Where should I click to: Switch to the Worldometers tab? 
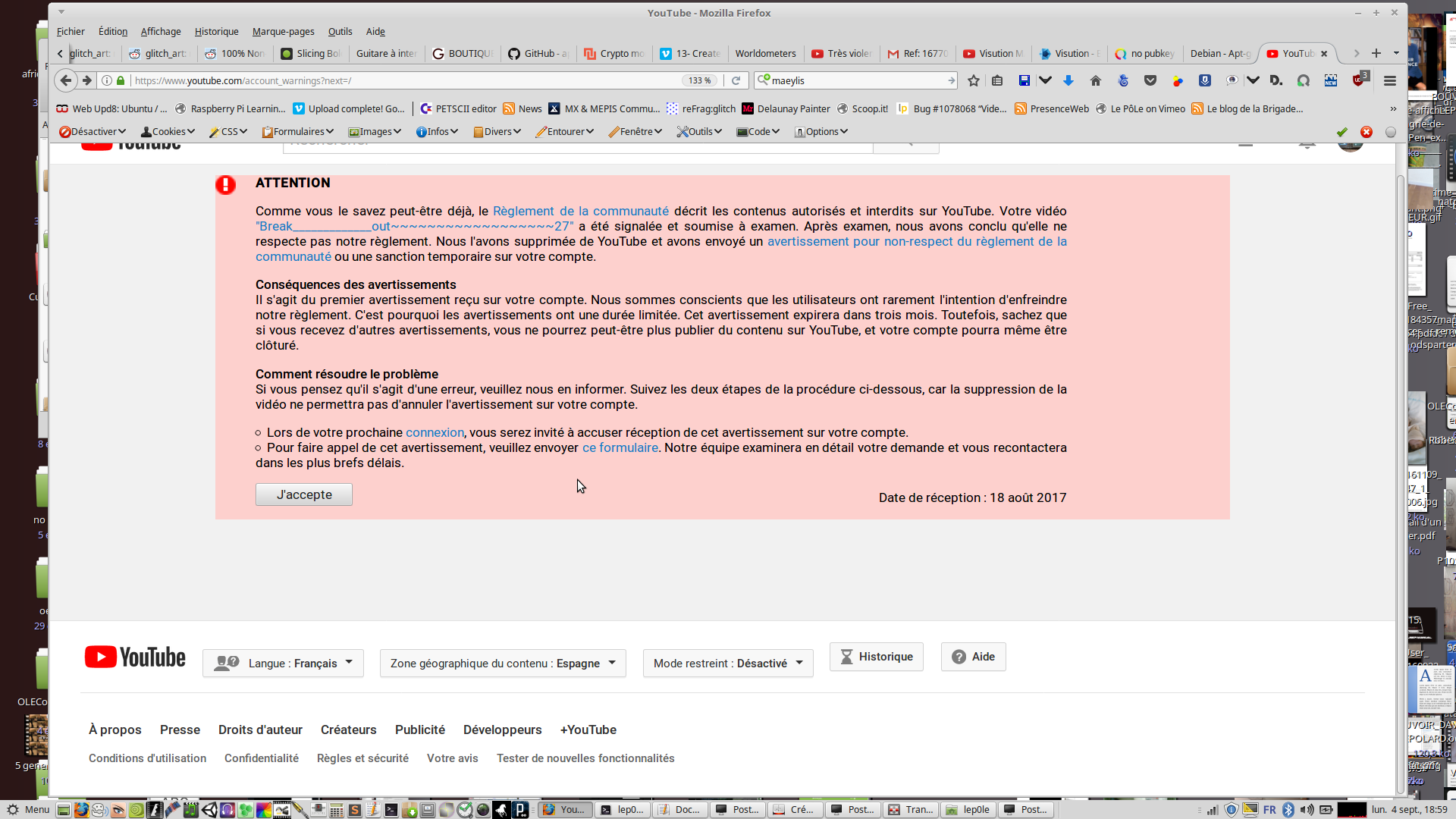tap(764, 54)
